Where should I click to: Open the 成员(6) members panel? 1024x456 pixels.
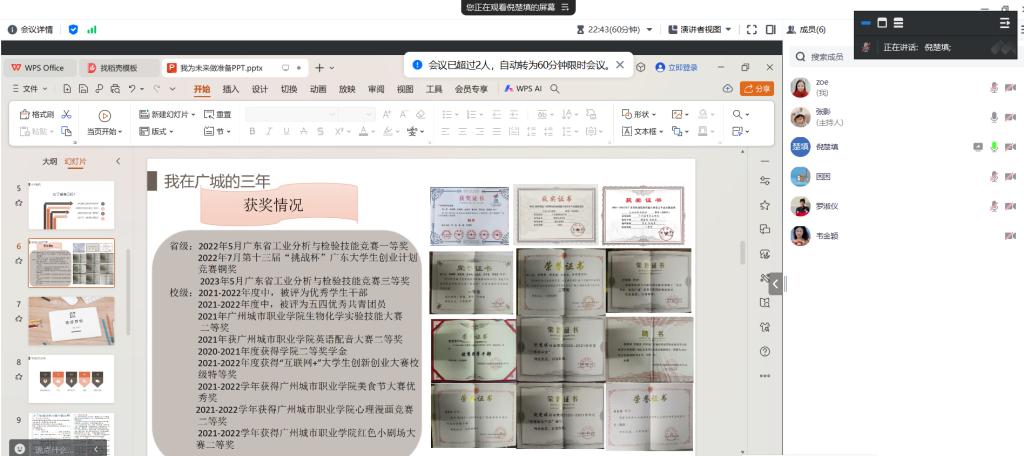tap(807, 29)
